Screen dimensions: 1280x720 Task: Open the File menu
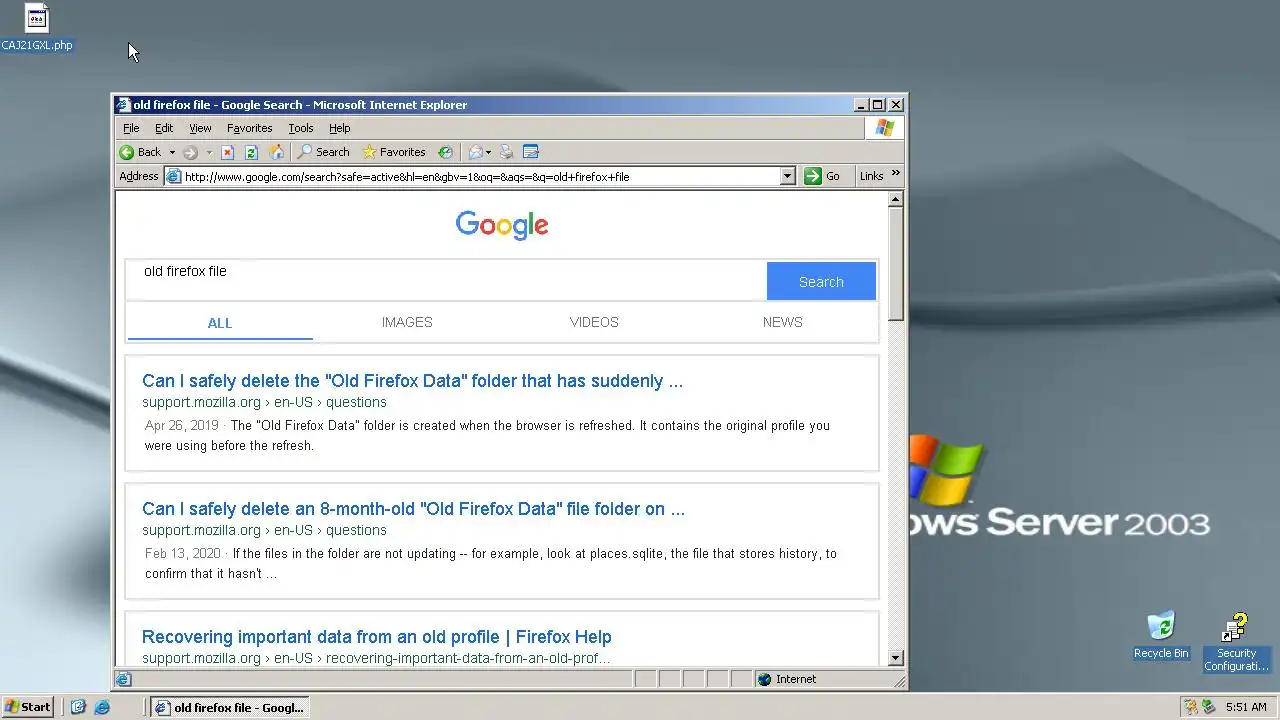pos(131,128)
